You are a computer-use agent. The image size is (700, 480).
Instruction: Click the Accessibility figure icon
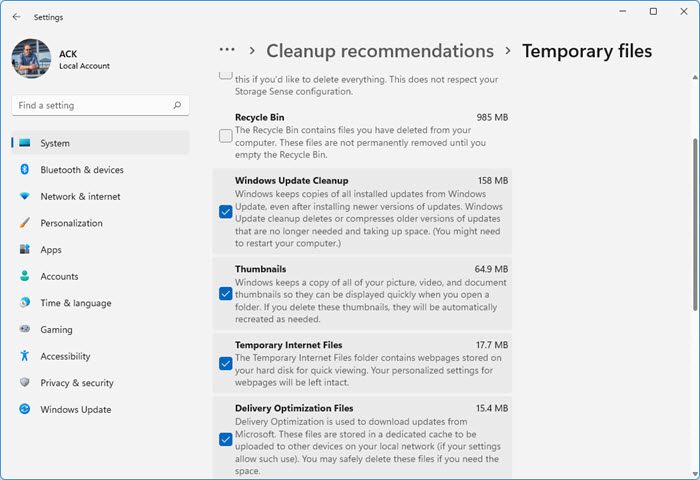pos(25,356)
